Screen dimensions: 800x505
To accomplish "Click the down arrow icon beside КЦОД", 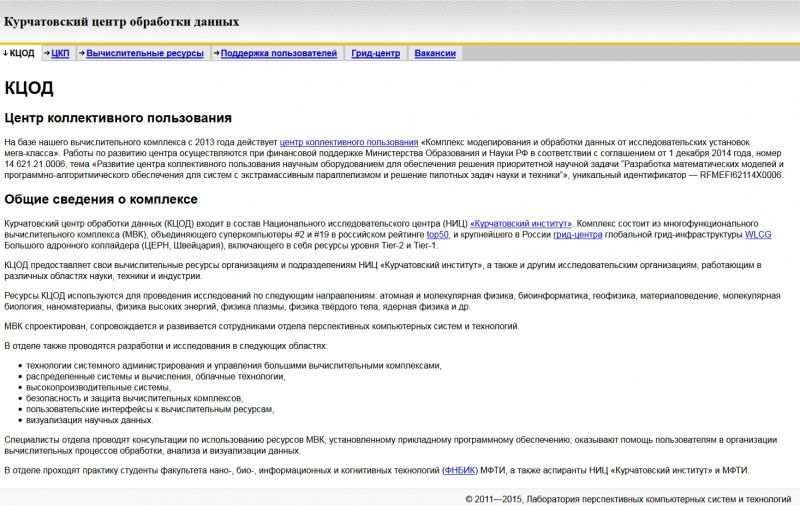I will click(5, 53).
